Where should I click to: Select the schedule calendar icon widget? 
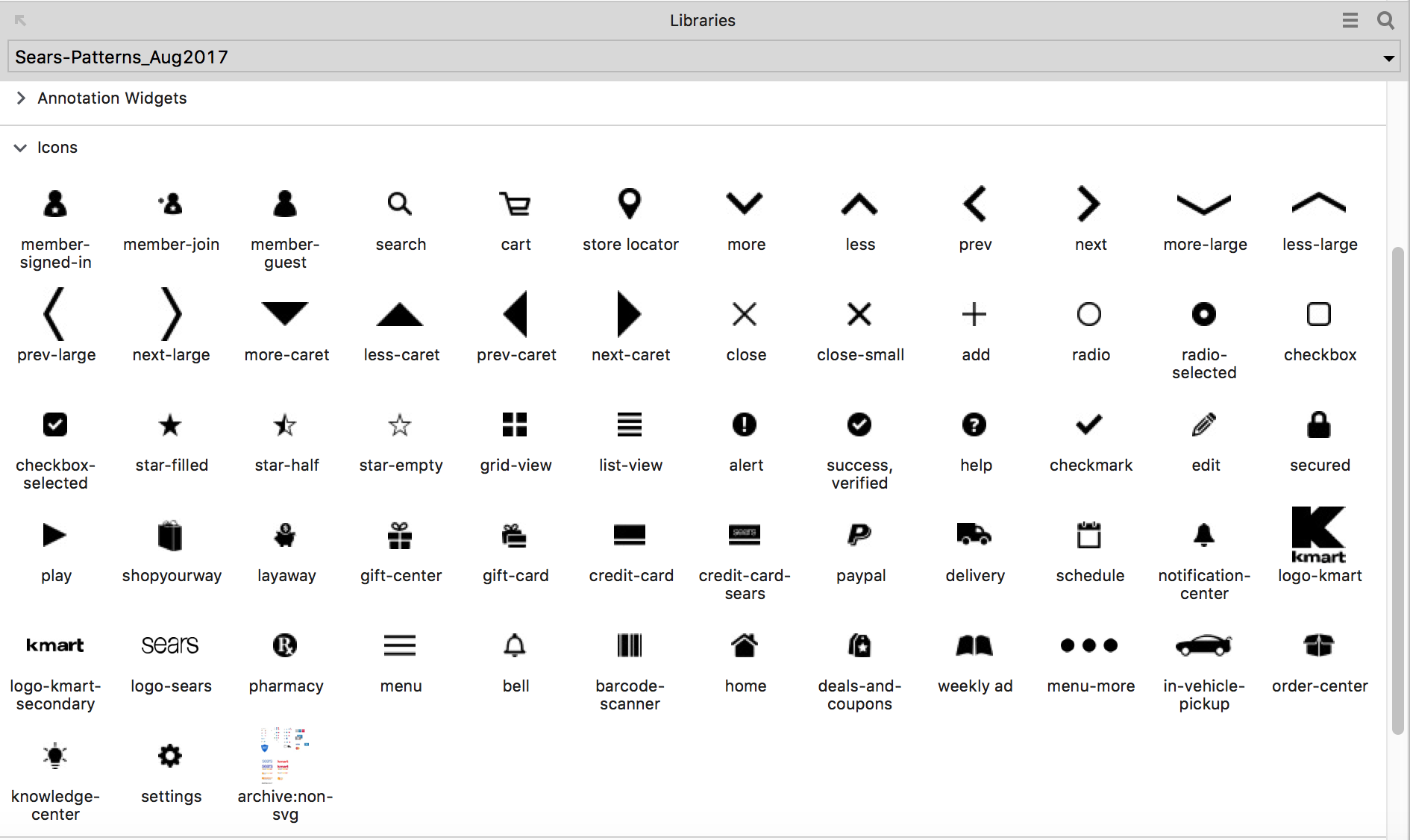tap(1089, 535)
